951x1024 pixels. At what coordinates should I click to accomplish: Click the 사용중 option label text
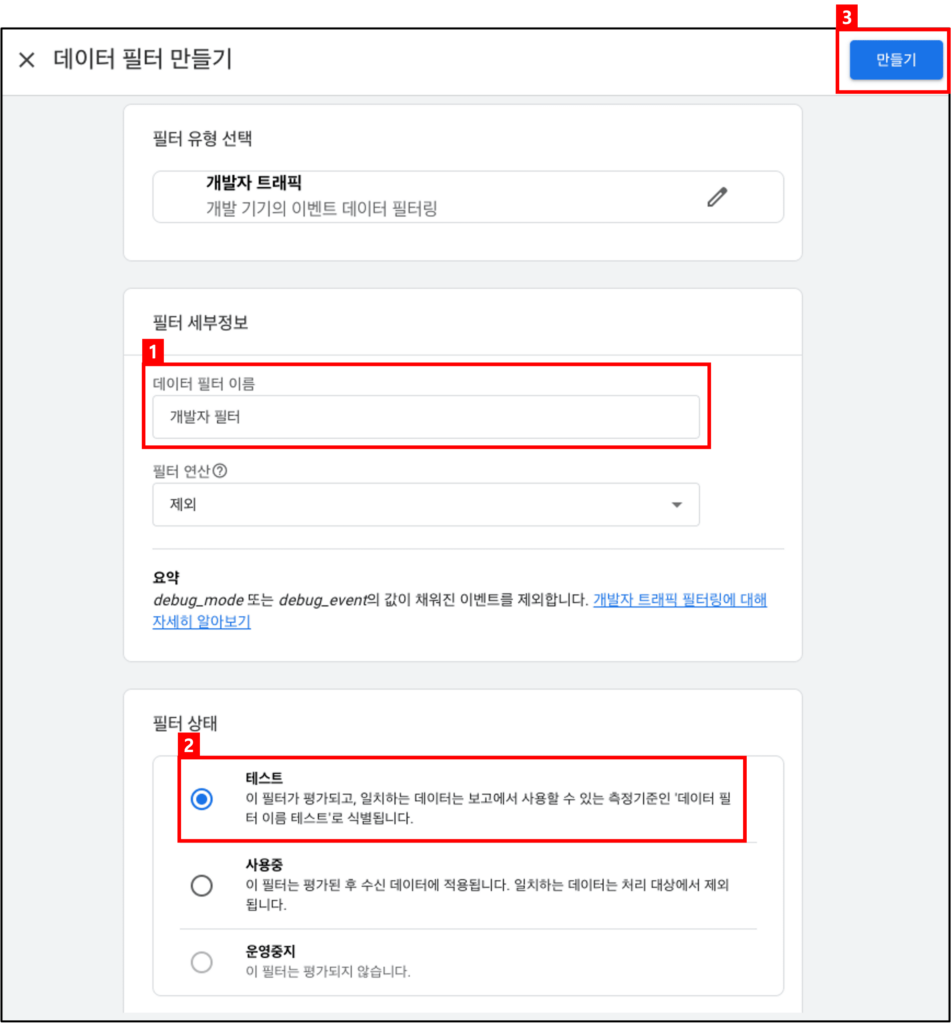point(264,865)
